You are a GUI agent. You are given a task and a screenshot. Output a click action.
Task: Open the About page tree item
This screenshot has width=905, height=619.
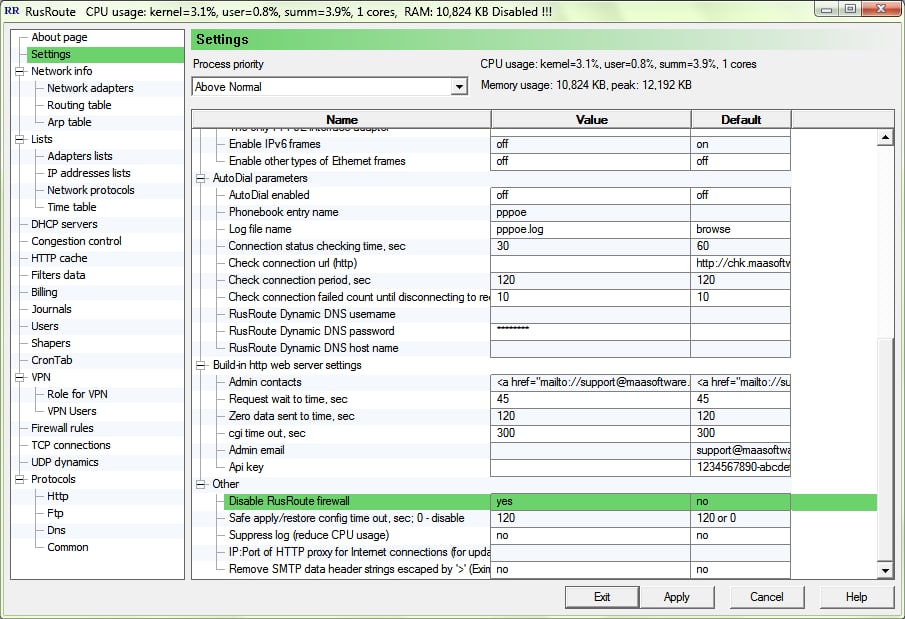[59, 37]
